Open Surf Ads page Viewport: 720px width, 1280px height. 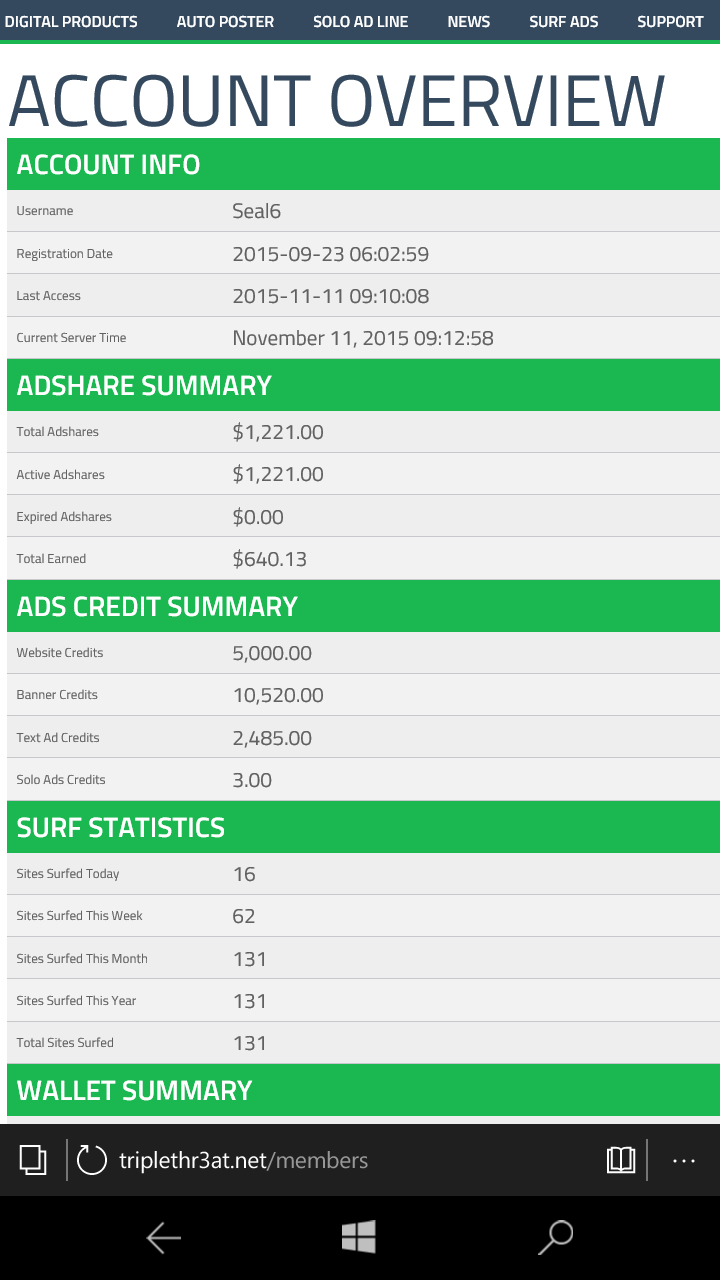tap(564, 21)
